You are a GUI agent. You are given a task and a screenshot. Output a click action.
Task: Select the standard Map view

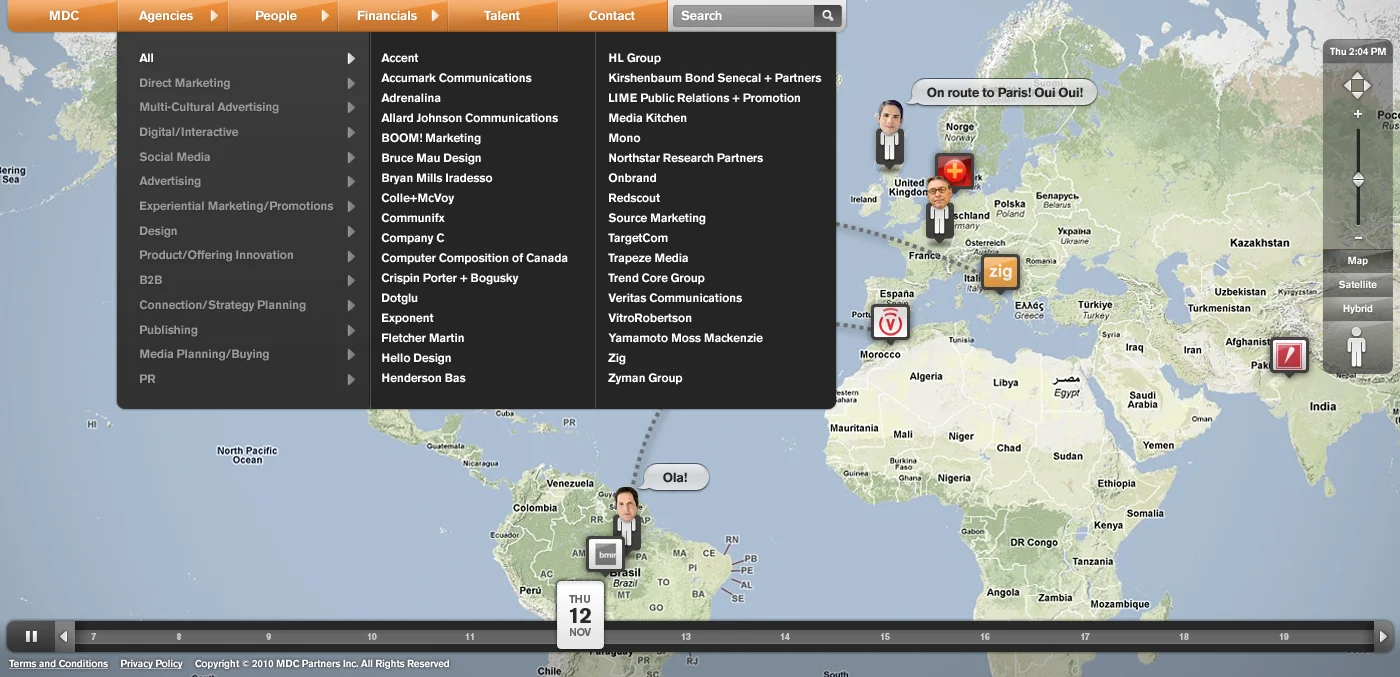[x=1358, y=261]
